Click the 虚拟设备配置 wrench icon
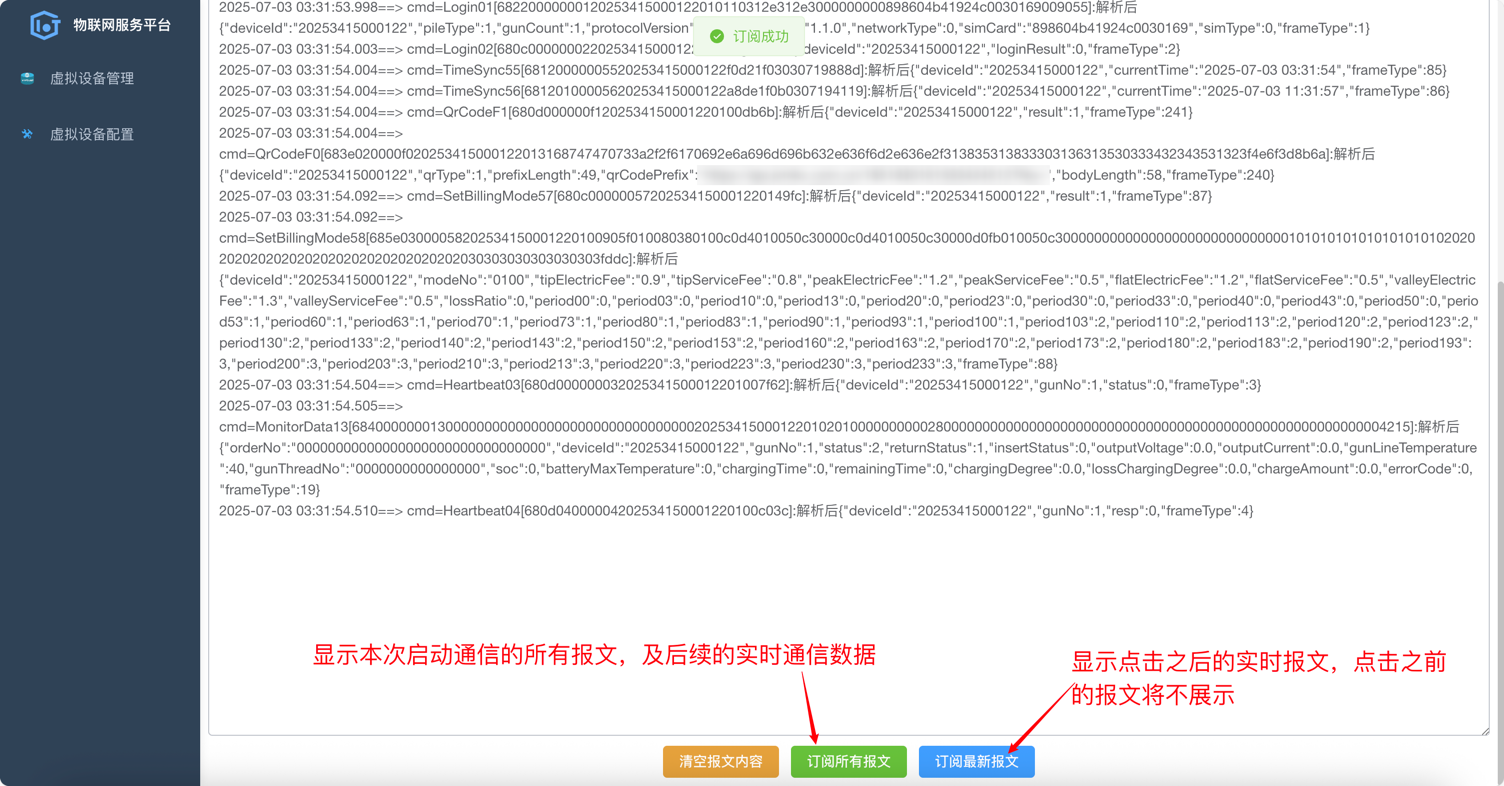 pyautogui.click(x=28, y=134)
